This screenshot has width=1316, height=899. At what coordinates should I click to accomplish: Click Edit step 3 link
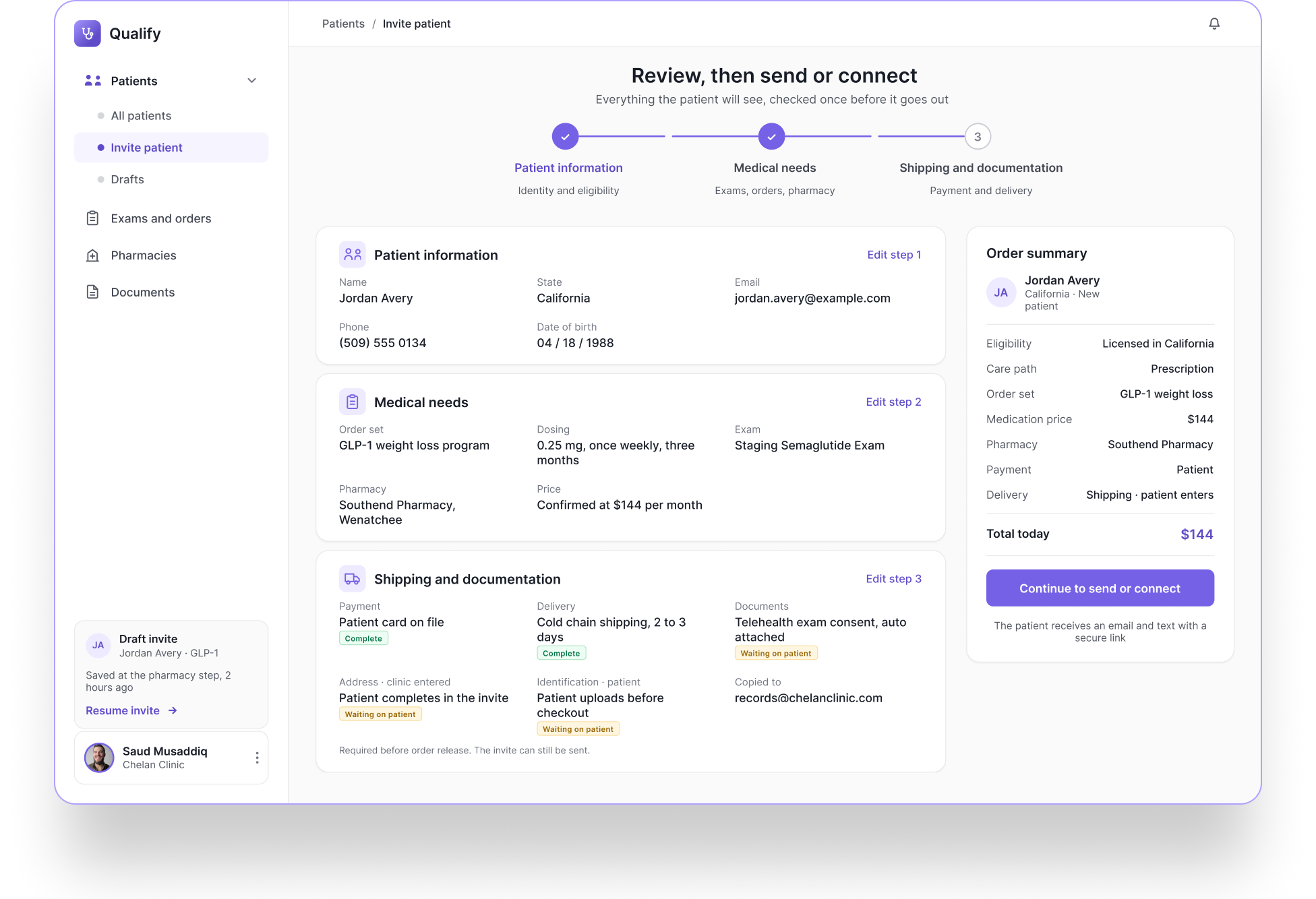pos(893,579)
